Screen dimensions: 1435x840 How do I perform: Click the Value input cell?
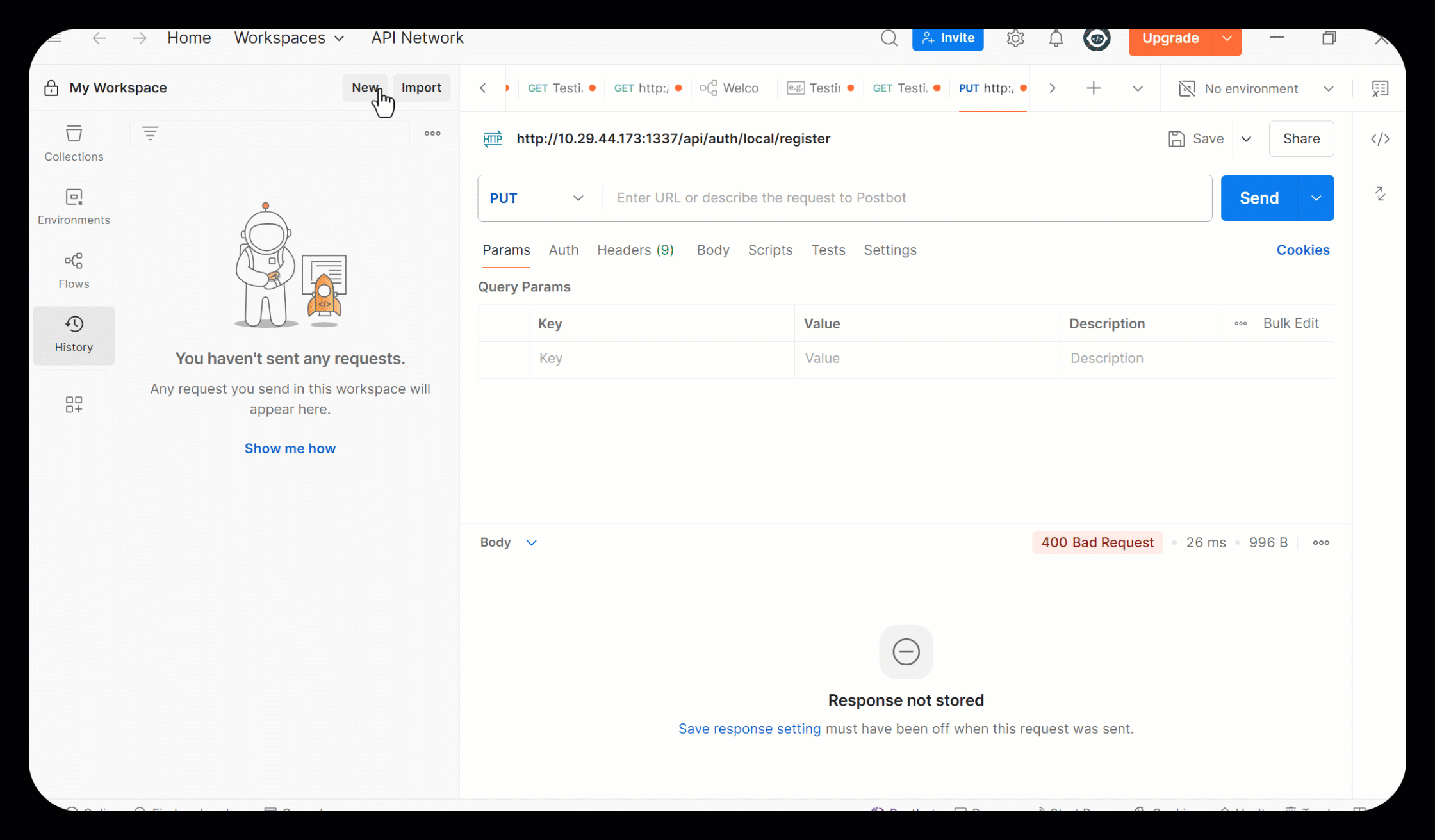point(926,359)
